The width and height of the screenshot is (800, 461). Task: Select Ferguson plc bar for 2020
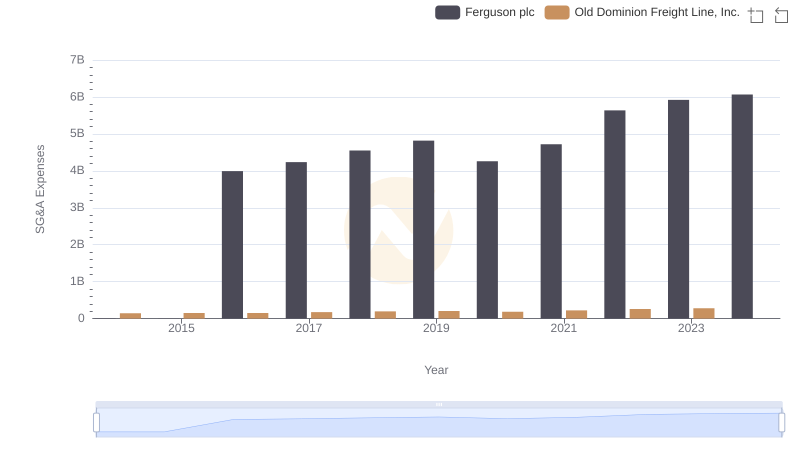(x=487, y=240)
